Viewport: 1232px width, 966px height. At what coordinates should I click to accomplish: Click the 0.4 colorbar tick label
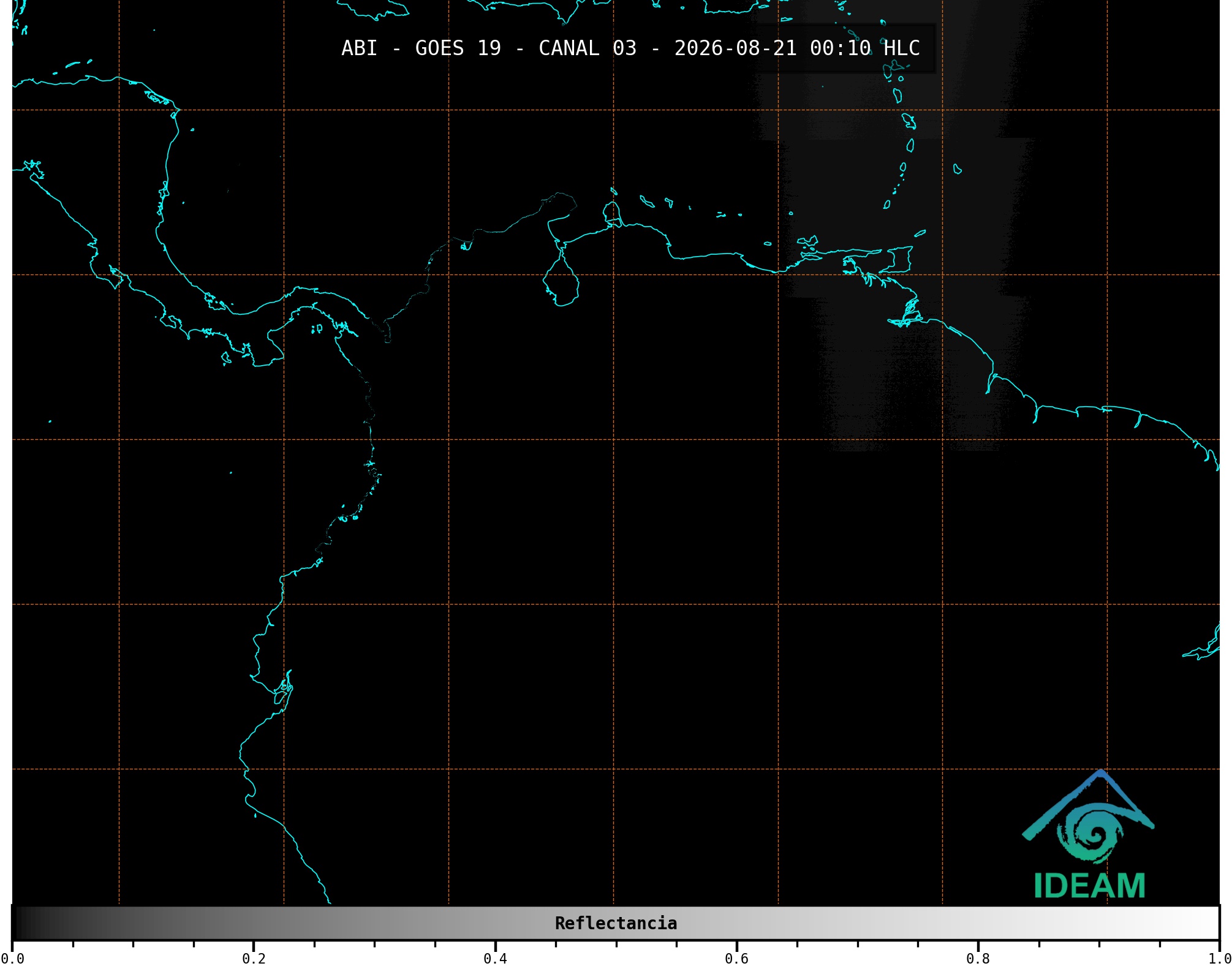point(495,959)
